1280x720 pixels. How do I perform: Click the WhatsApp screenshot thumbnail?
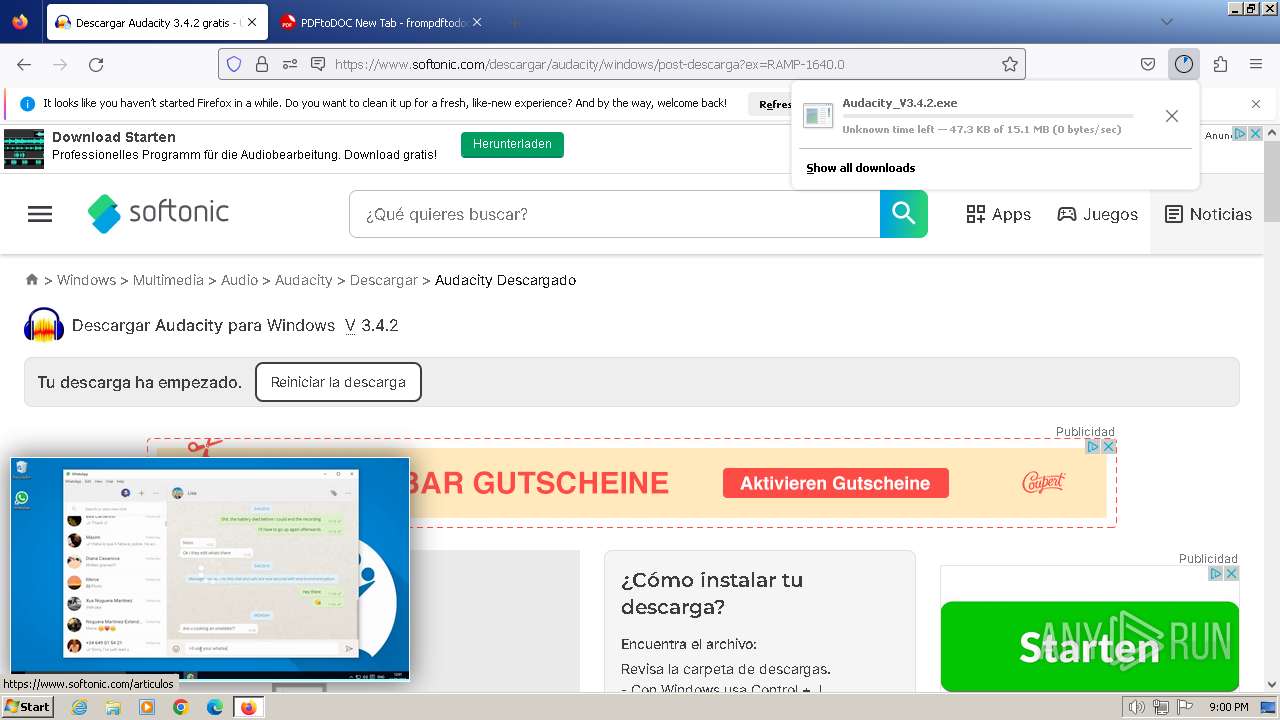click(210, 568)
